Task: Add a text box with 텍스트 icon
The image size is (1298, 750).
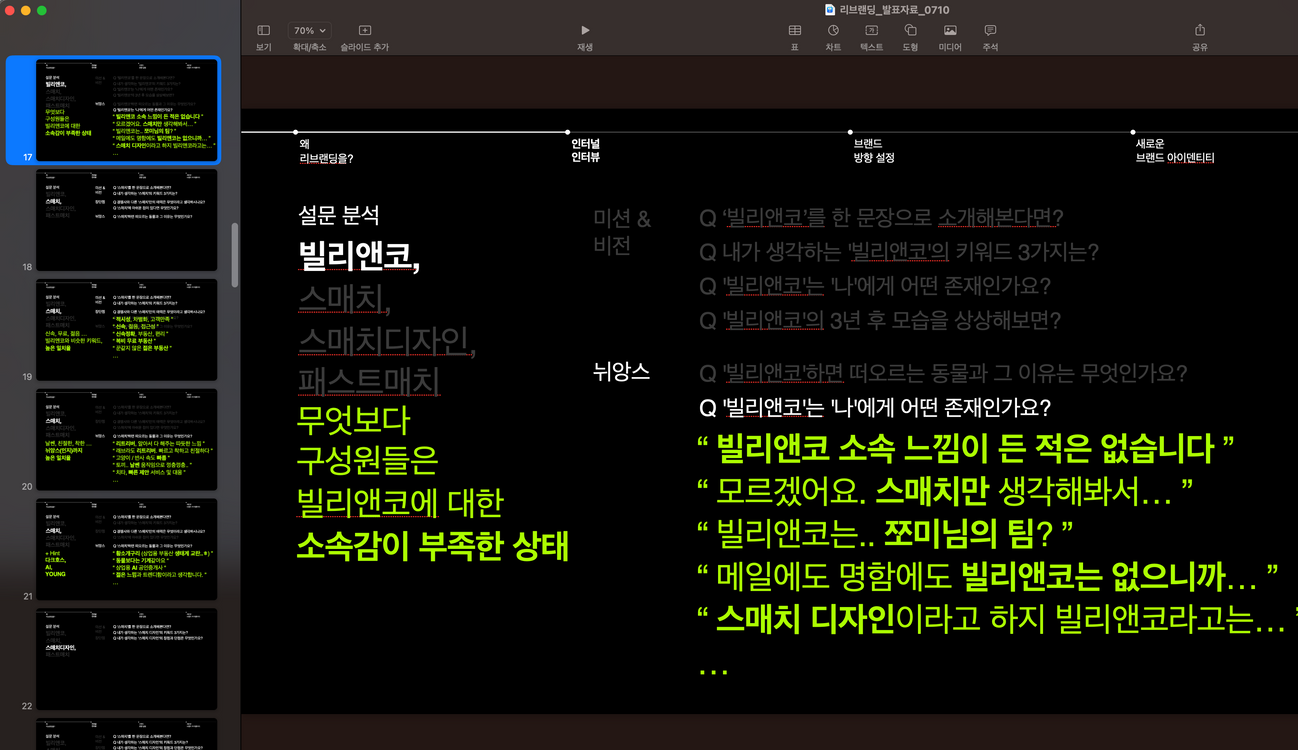Action: 871,31
